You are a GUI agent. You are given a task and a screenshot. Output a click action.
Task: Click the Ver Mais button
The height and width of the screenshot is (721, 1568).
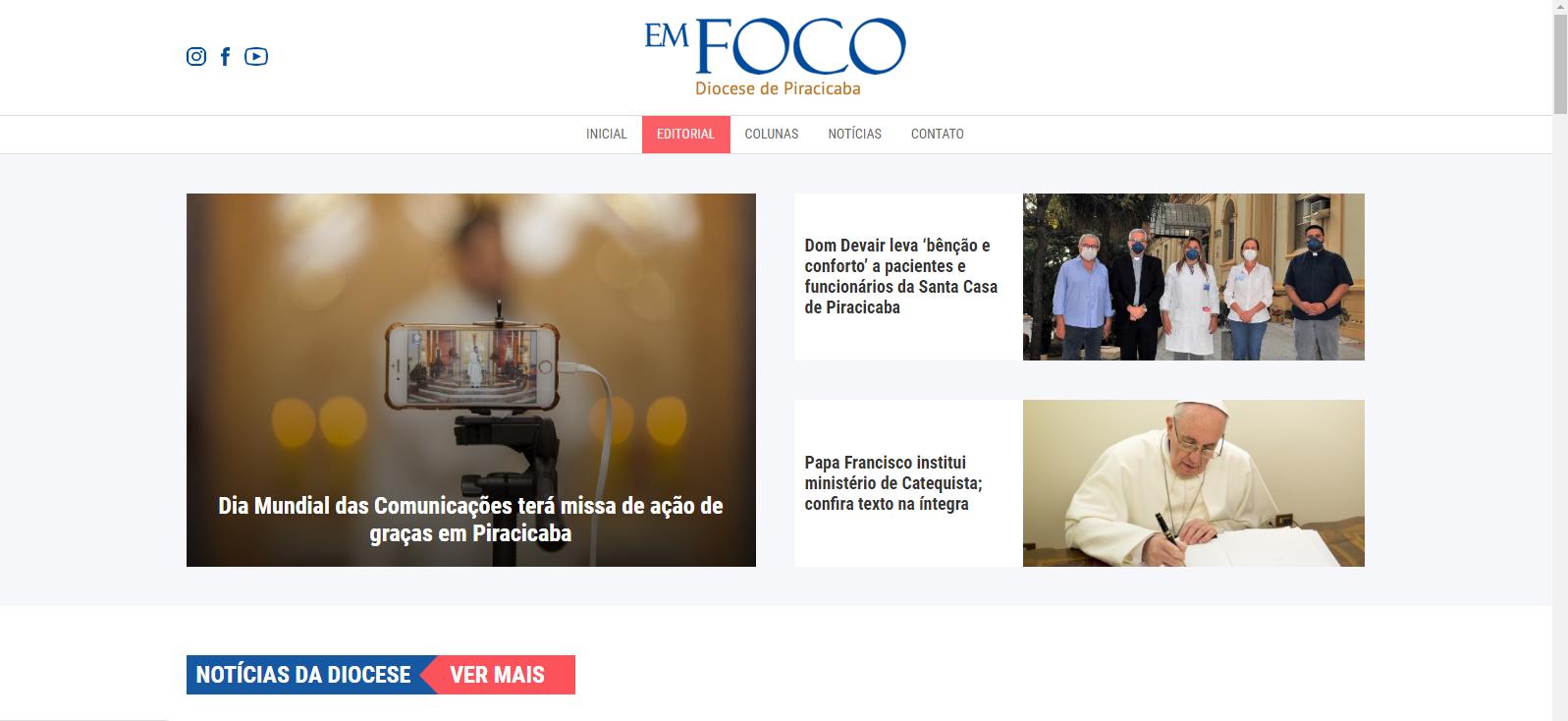click(x=498, y=675)
